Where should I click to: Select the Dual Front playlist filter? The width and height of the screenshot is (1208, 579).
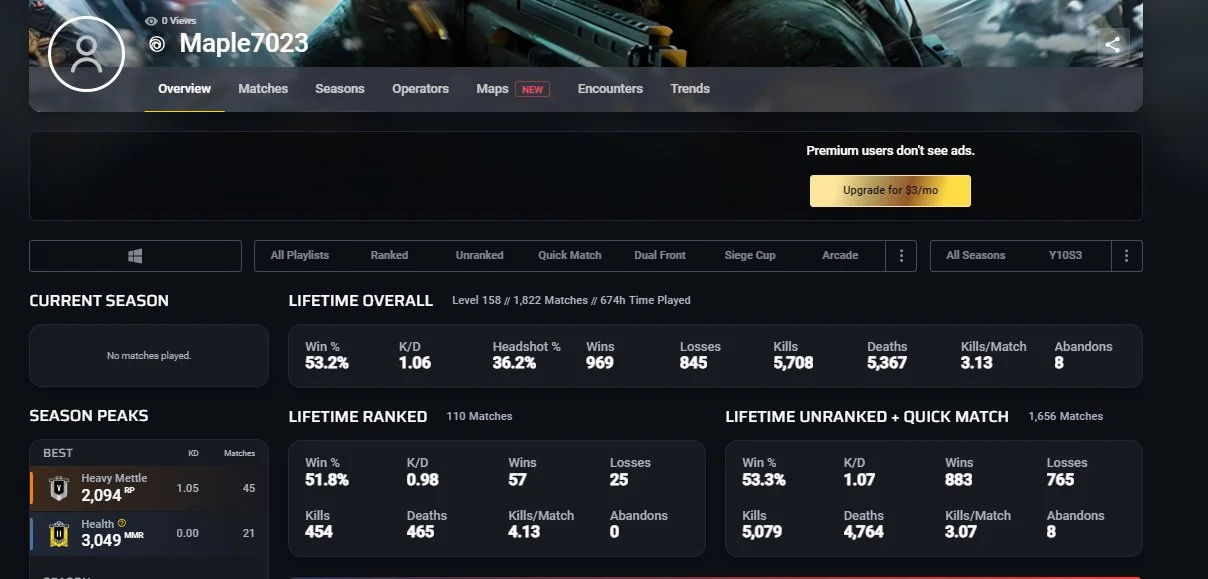pyautogui.click(x=660, y=256)
